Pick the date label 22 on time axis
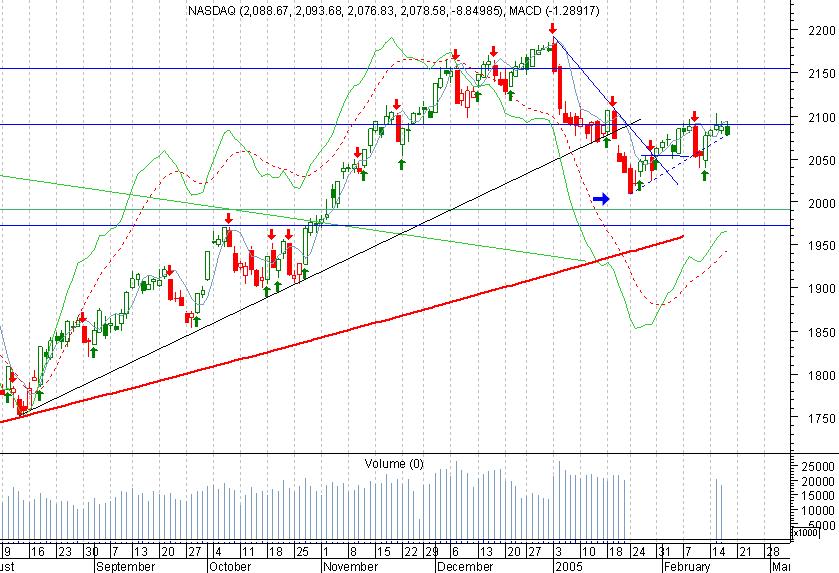The width and height of the screenshot is (839, 573). [x=410, y=552]
